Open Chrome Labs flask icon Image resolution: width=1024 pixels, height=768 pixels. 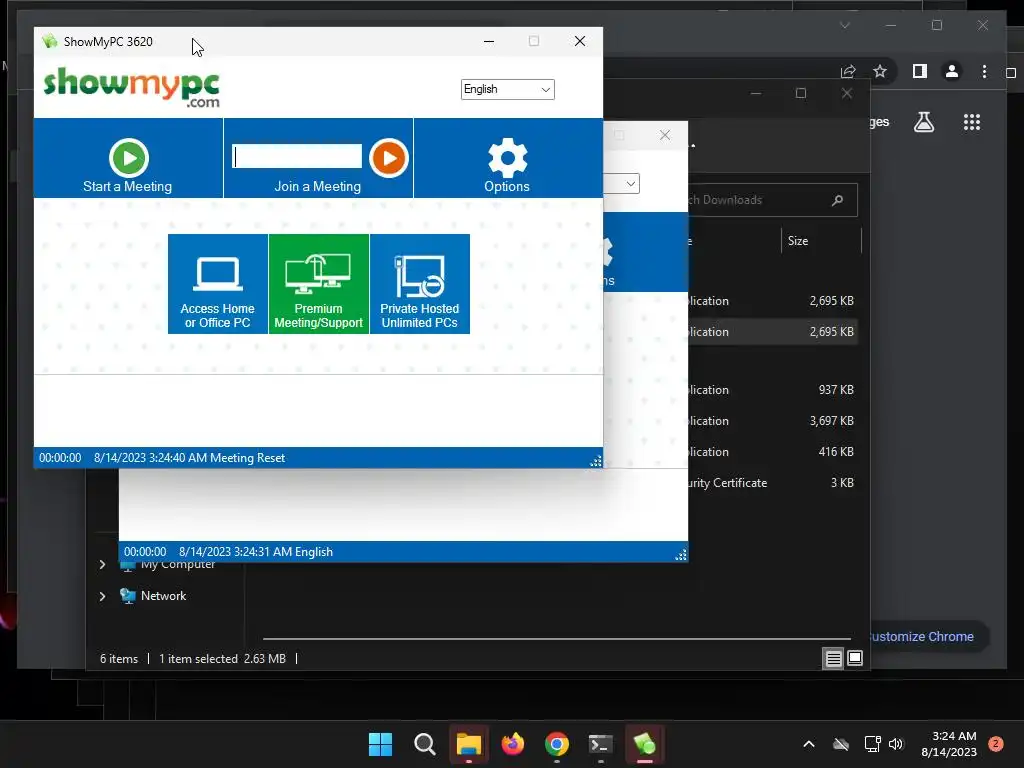(923, 121)
